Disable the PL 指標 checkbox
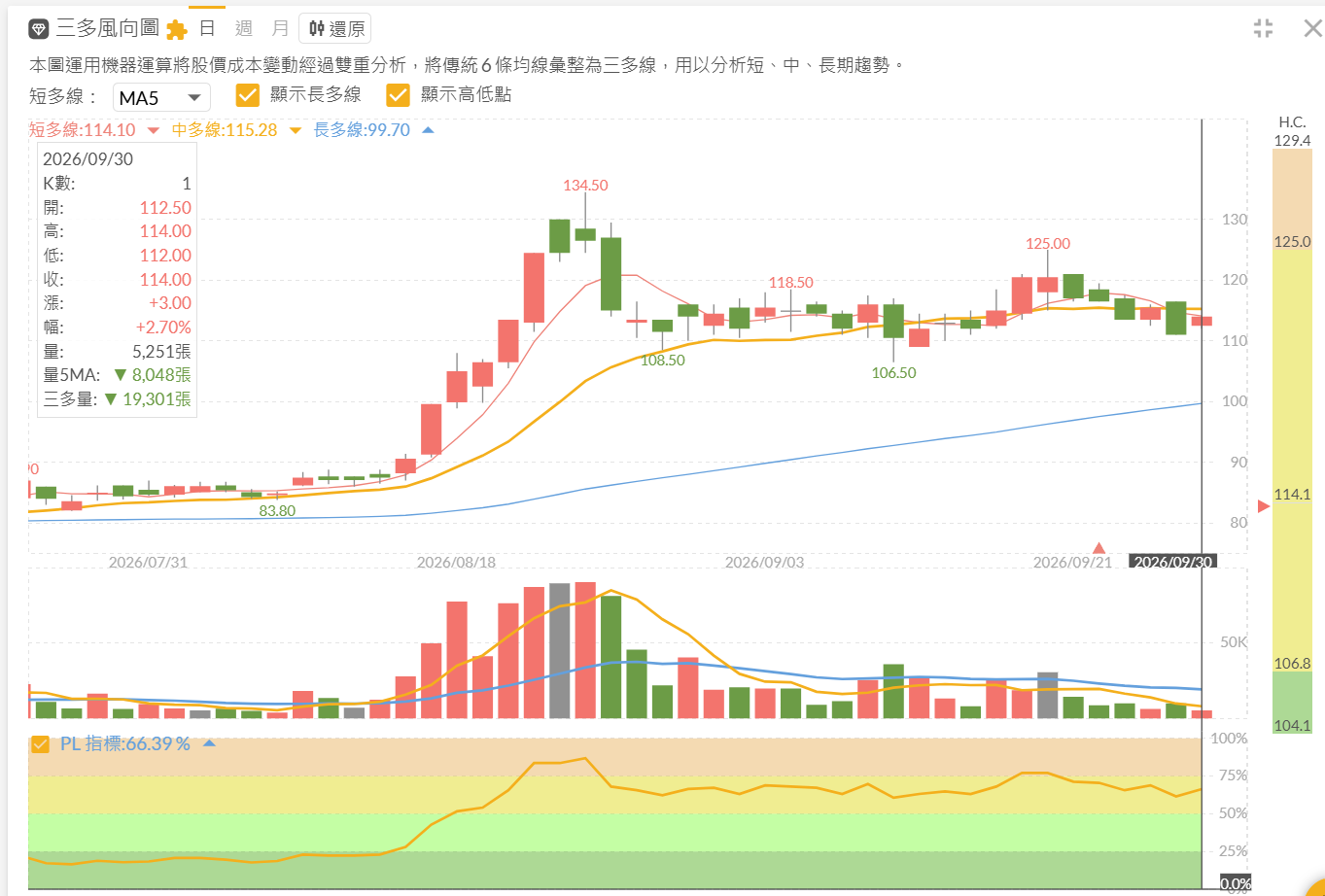This screenshot has width=1325, height=896. click(40, 744)
